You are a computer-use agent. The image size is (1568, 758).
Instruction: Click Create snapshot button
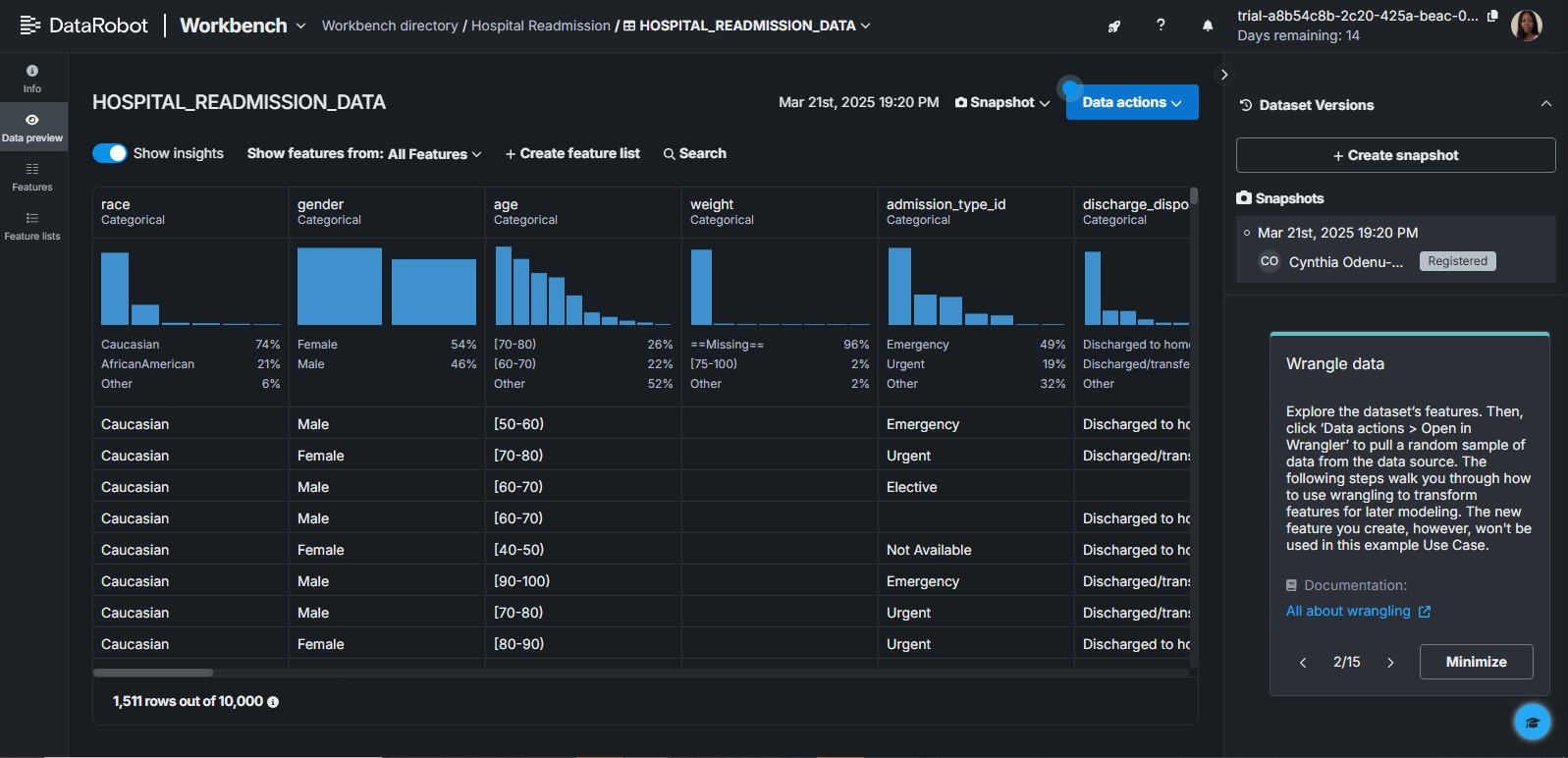pos(1395,155)
